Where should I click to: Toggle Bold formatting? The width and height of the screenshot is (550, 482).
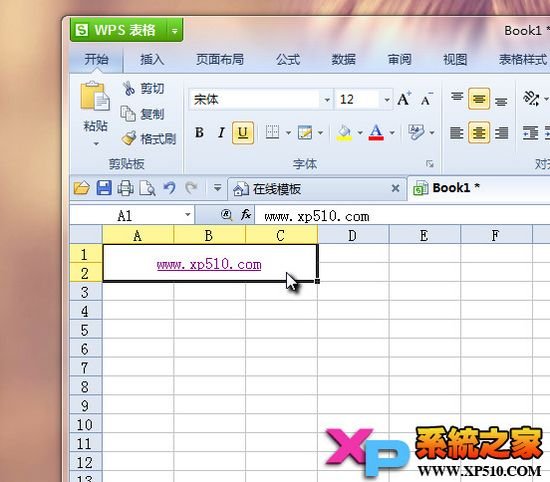(x=199, y=133)
